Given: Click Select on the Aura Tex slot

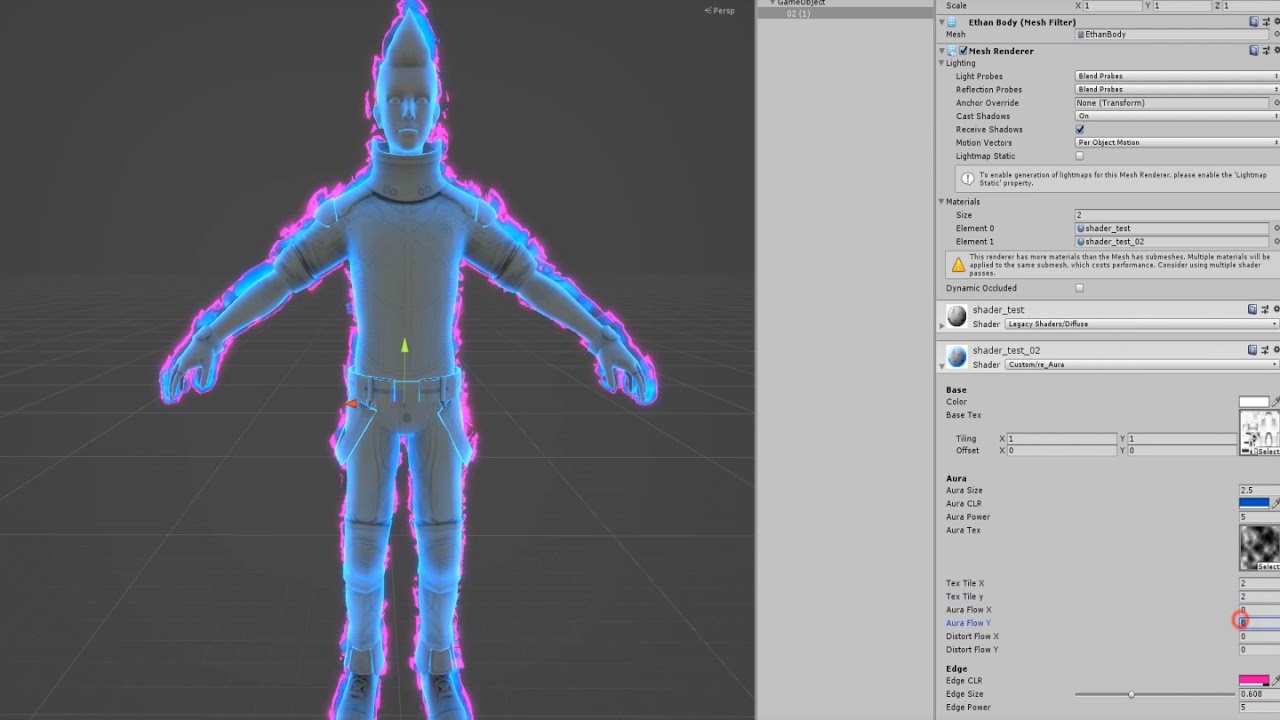Looking at the screenshot, I should click(1268, 566).
